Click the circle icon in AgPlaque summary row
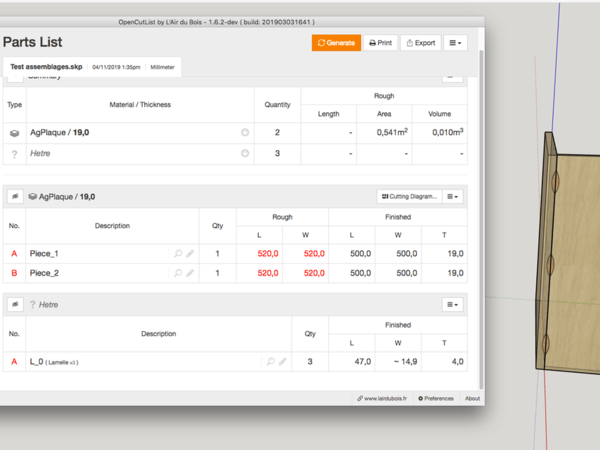Viewport: 600px width, 450px height. (x=245, y=132)
